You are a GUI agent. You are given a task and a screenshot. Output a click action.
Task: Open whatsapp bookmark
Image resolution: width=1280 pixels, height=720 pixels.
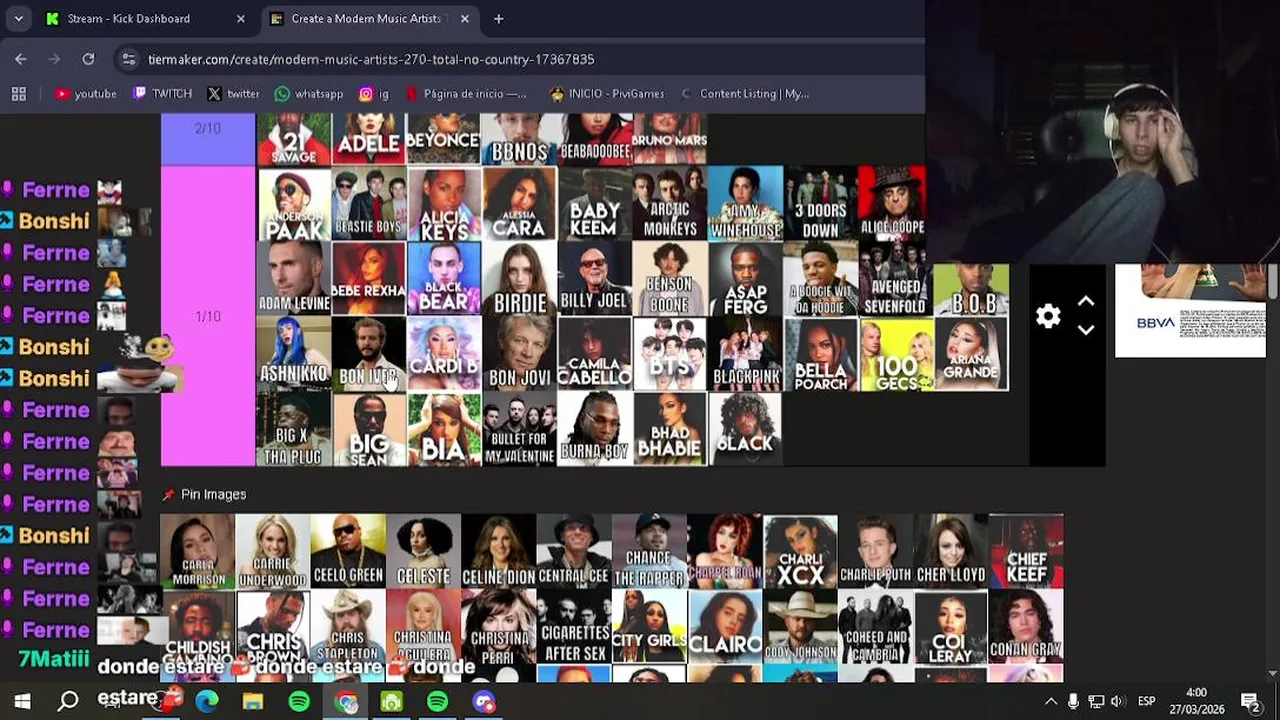(x=309, y=94)
